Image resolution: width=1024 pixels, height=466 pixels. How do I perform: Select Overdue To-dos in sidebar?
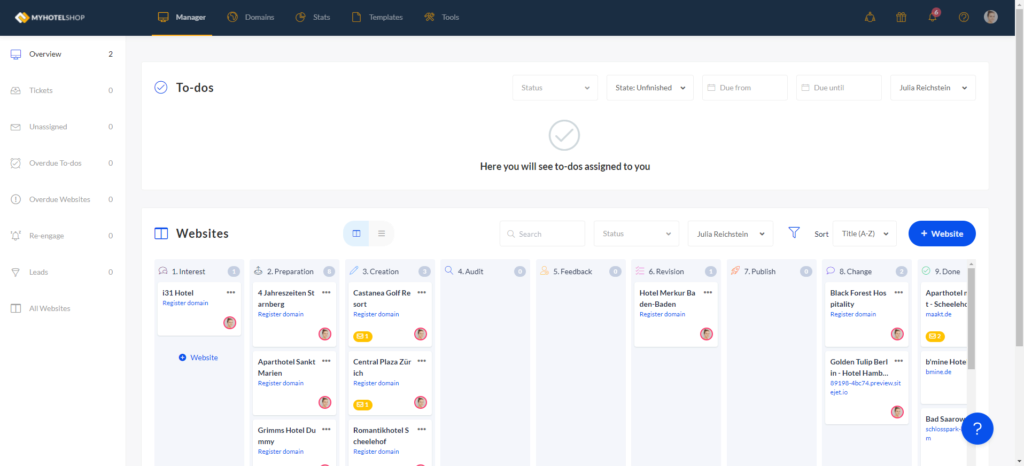[x=55, y=163]
